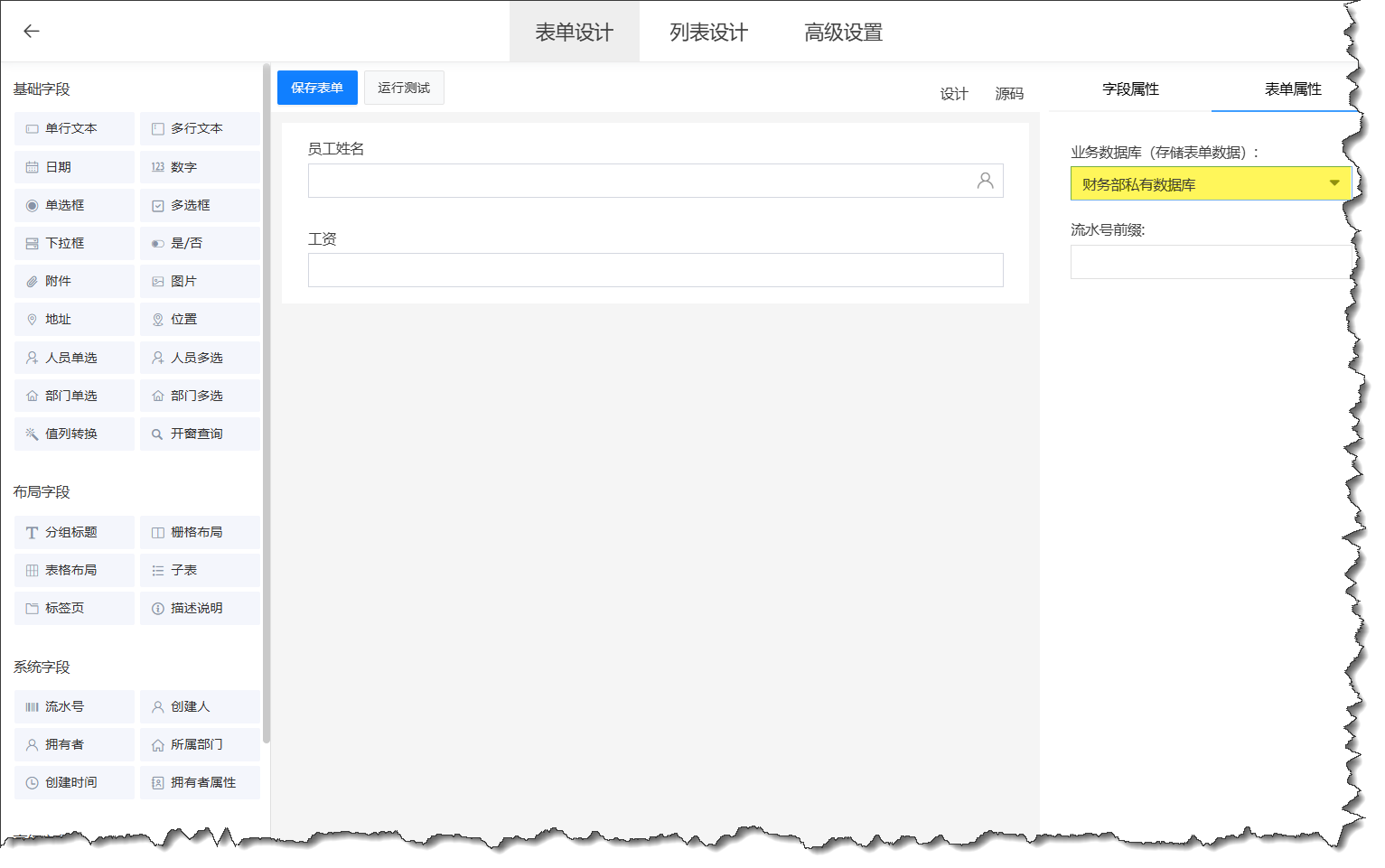
Task: Select the 单选框 (radio) field type
Action: (x=73, y=205)
